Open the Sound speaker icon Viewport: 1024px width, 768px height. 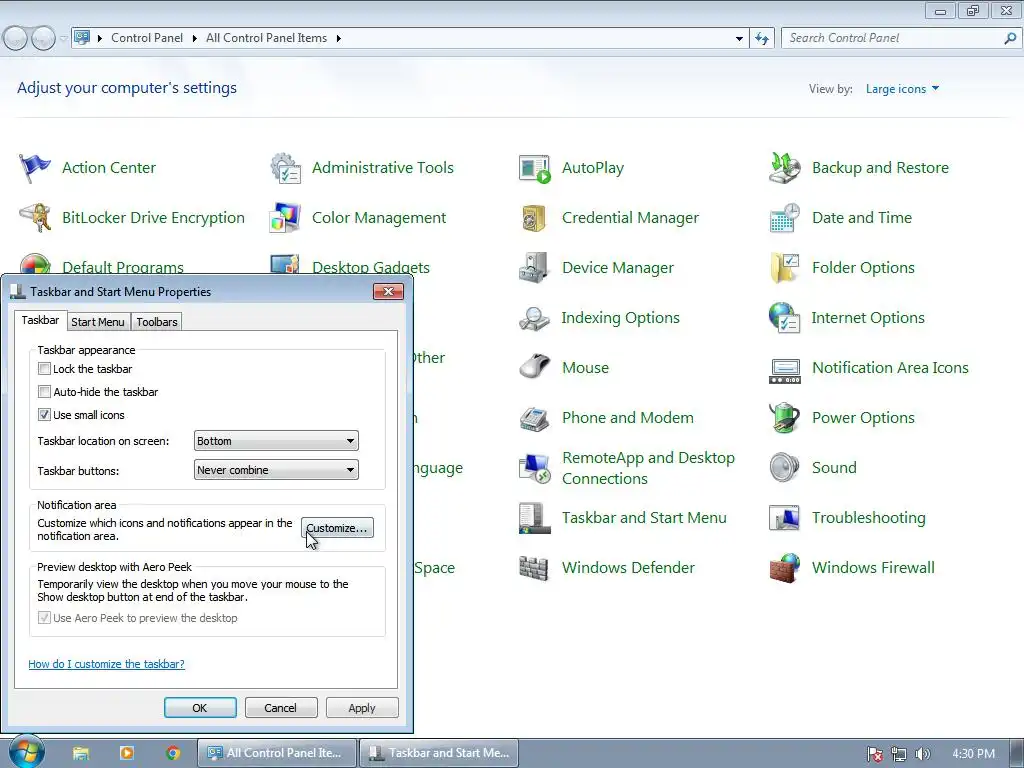pos(784,468)
